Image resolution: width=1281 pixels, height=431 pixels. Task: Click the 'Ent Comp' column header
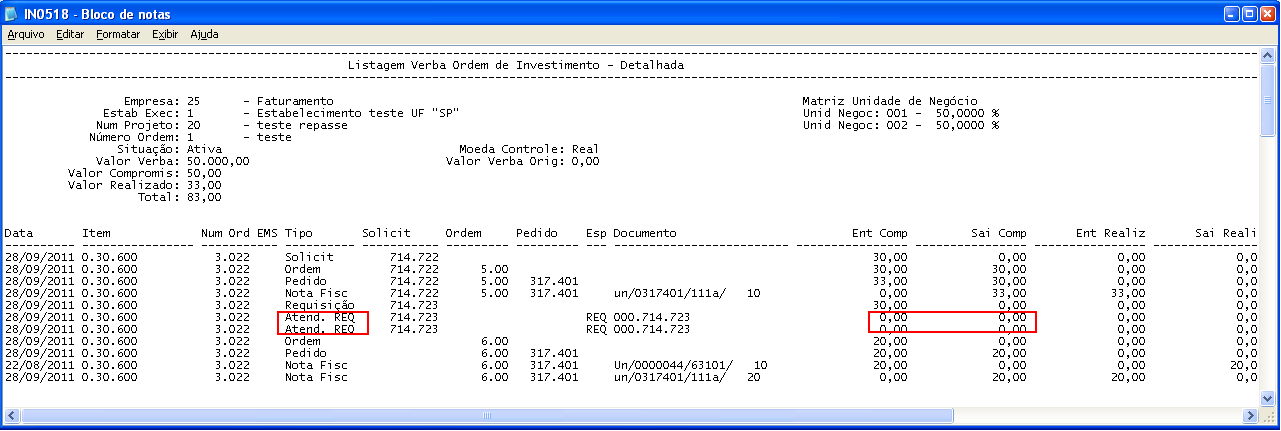coord(880,233)
